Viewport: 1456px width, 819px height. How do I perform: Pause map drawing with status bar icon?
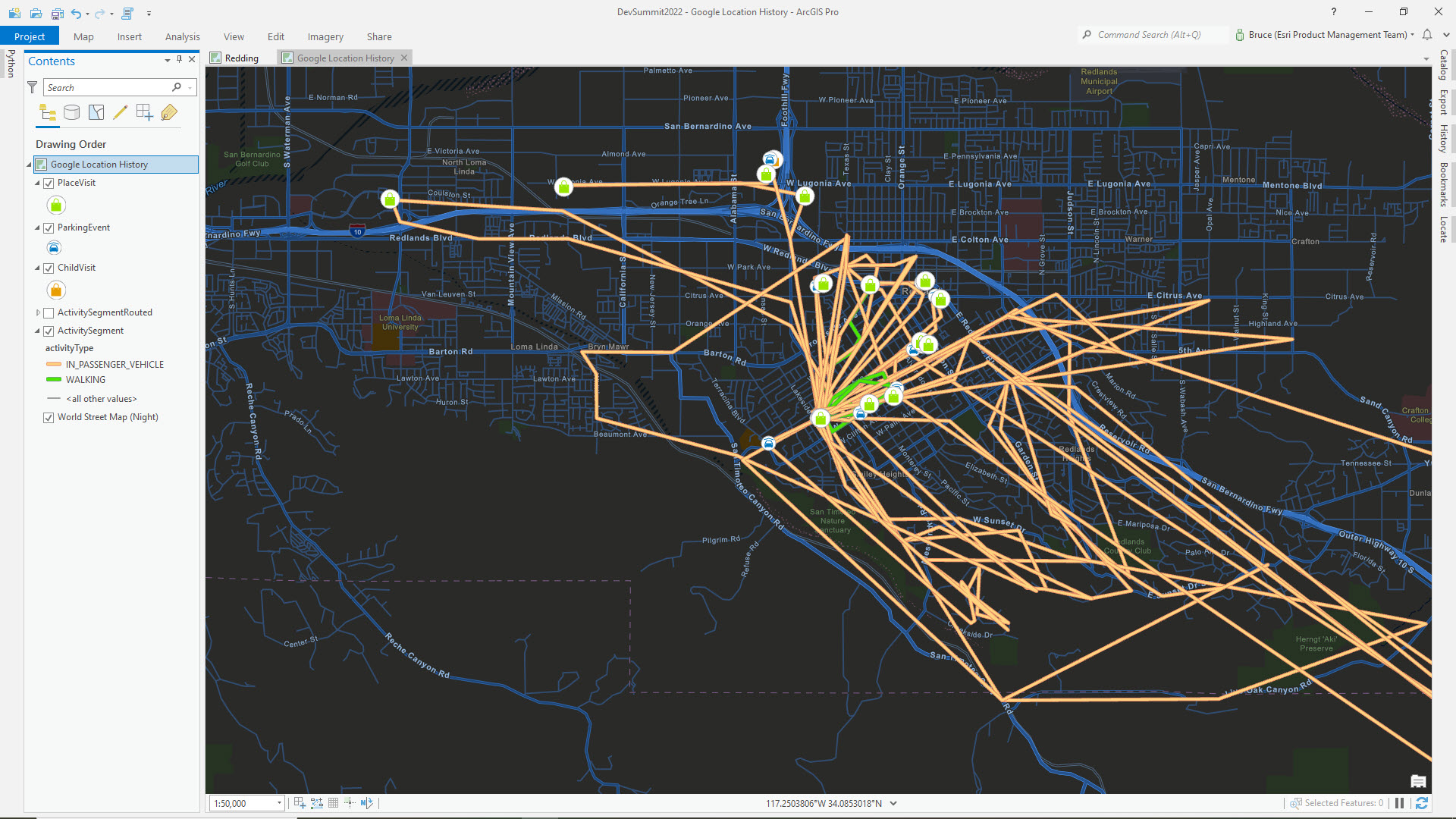pos(1399,803)
